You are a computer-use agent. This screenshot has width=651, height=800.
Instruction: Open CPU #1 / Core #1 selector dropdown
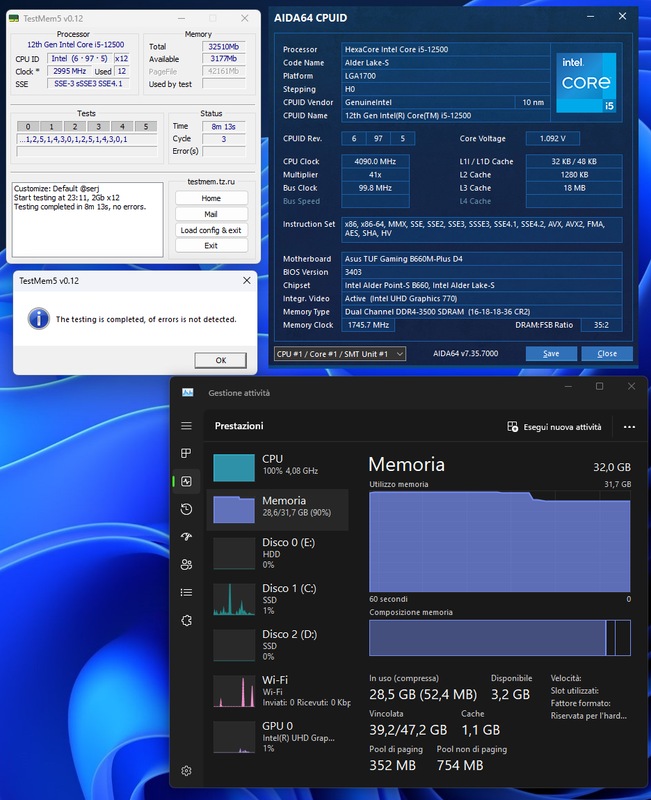[340, 354]
